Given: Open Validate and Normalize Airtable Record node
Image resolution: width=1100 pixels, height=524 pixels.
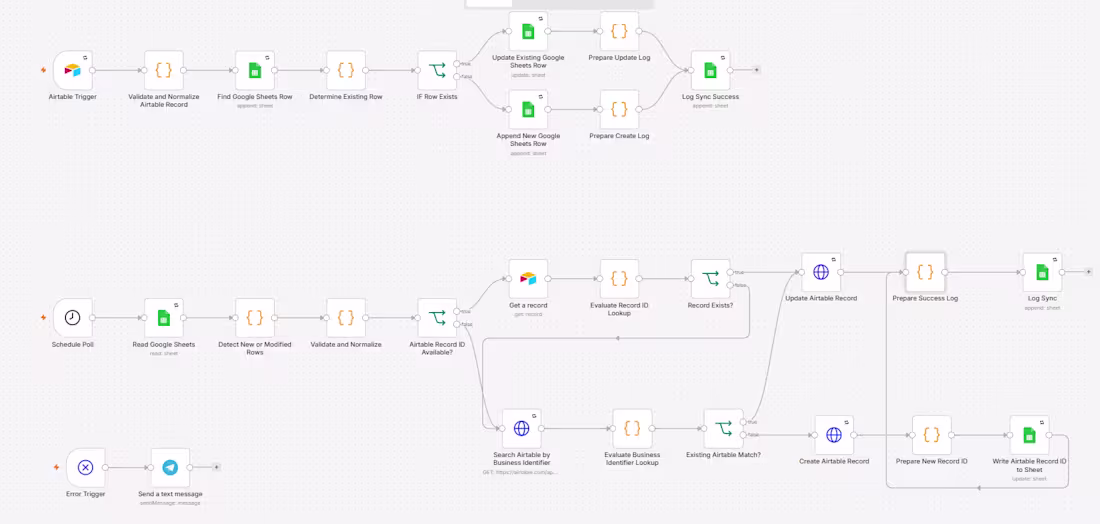Looking at the screenshot, I should [x=163, y=70].
